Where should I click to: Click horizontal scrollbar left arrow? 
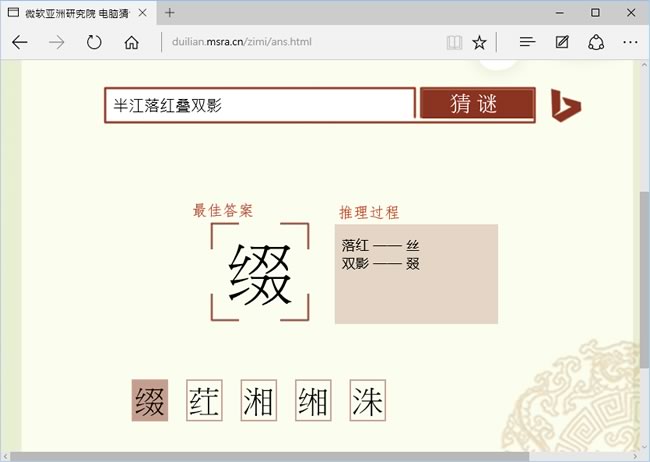point(5,457)
